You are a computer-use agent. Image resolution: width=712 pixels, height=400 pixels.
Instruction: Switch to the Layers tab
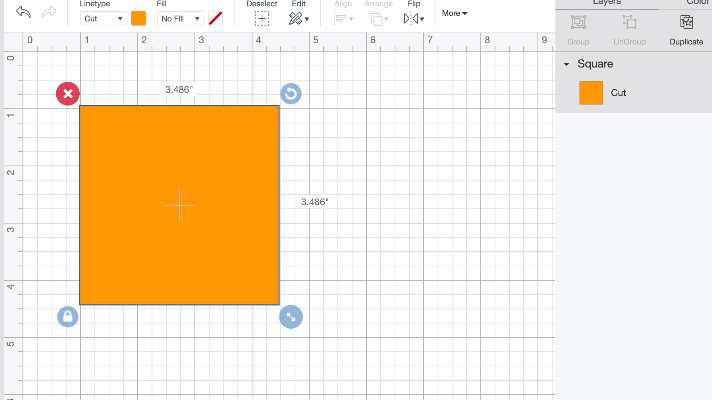coord(607,3)
